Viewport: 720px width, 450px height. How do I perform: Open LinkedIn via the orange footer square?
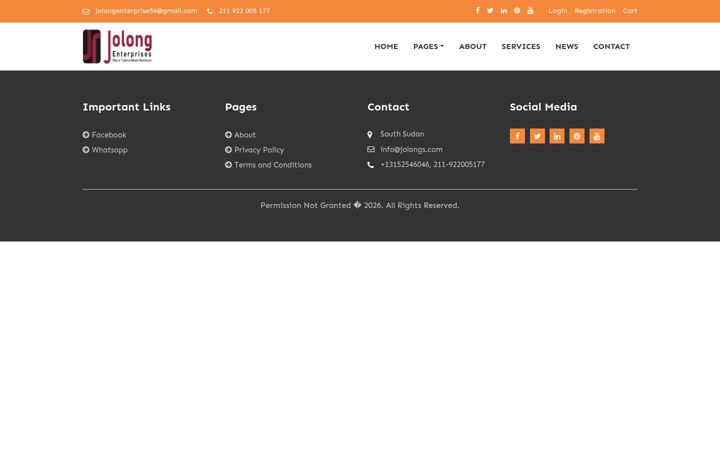(557, 136)
